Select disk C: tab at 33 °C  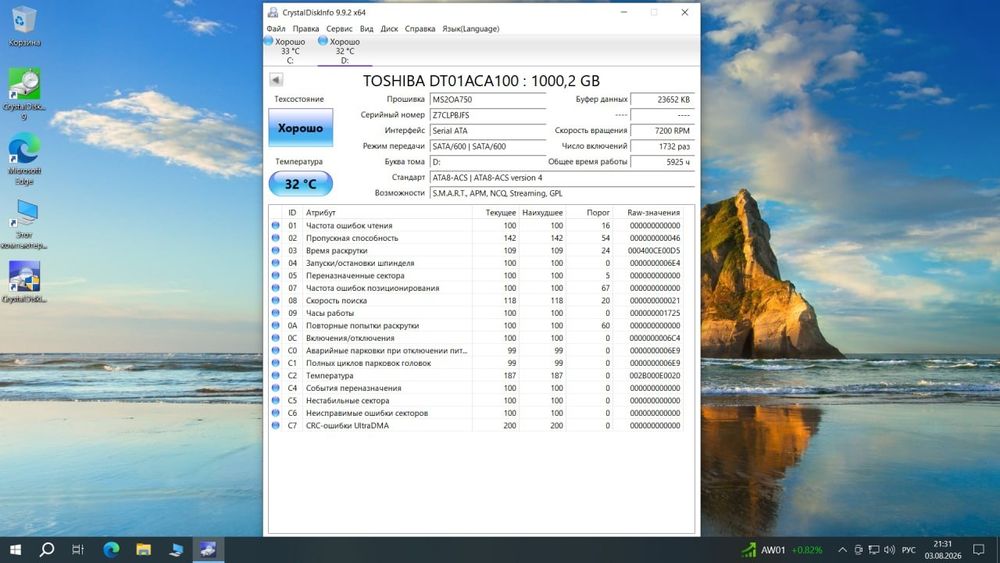coord(290,50)
